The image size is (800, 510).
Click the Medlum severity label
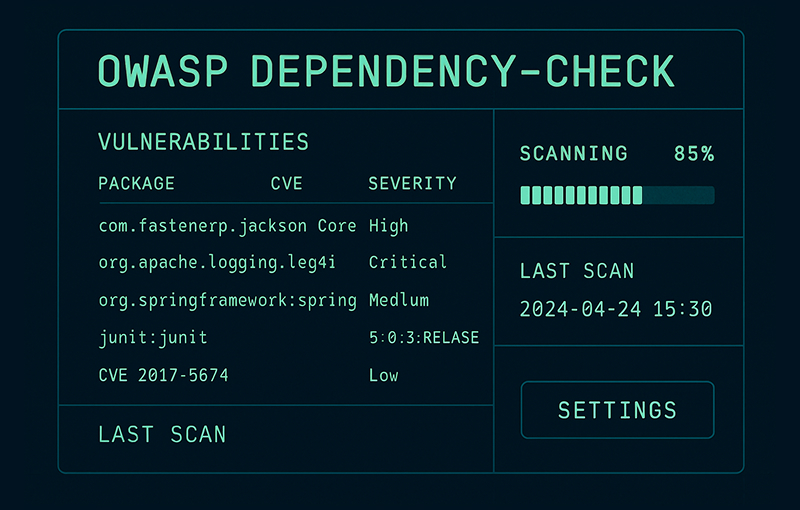[399, 300]
